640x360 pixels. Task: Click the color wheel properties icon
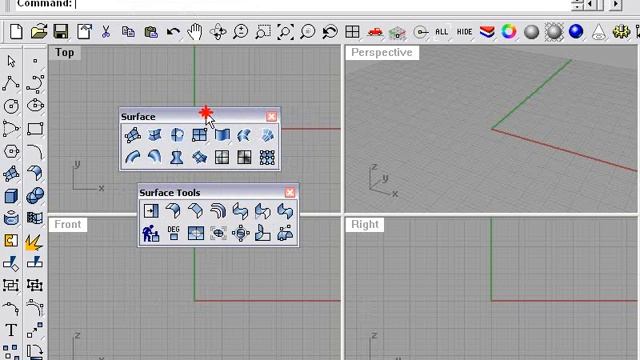[509, 31]
